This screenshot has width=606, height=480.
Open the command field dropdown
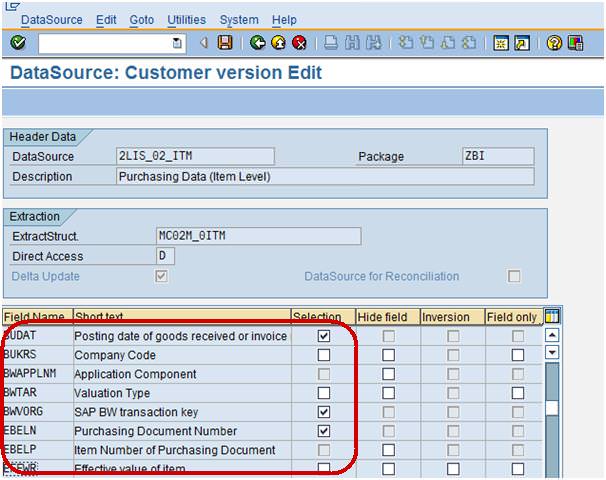pos(178,43)
